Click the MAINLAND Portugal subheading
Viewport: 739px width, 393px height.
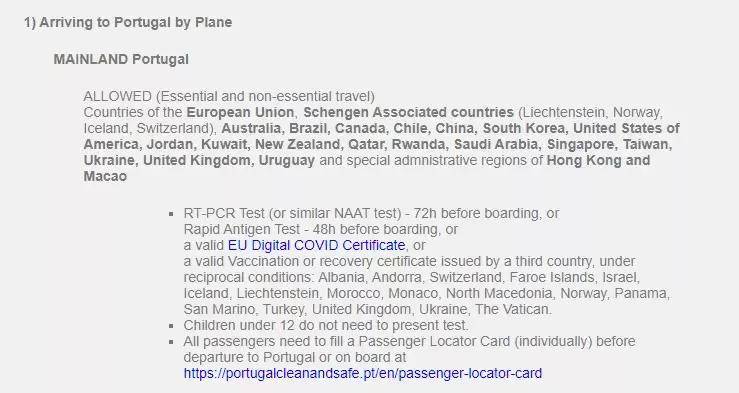[x=121, y=59]
